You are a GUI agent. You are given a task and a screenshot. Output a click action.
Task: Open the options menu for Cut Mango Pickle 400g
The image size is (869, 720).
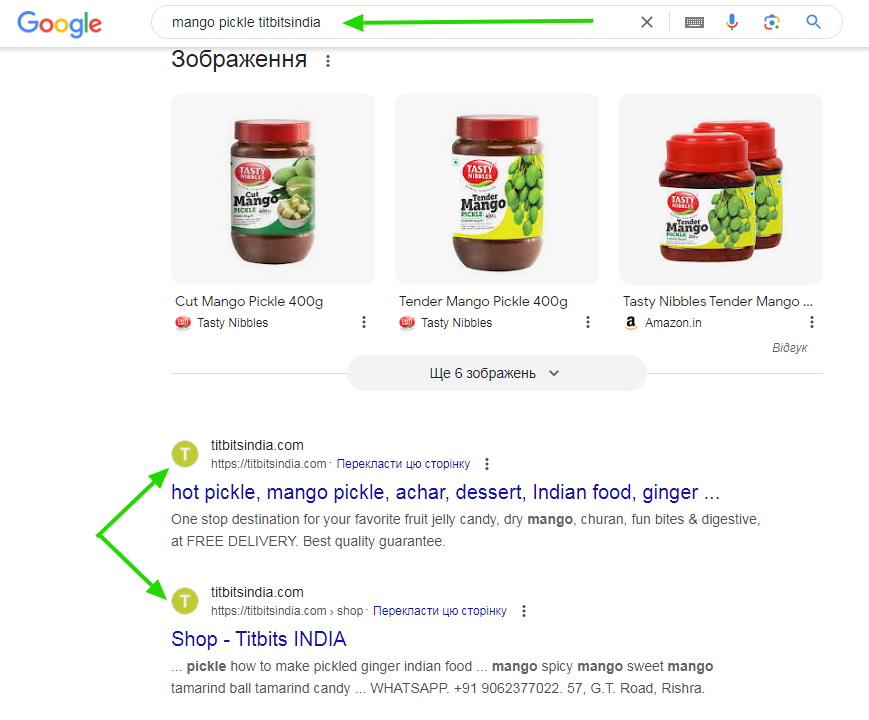pos(364,322)
